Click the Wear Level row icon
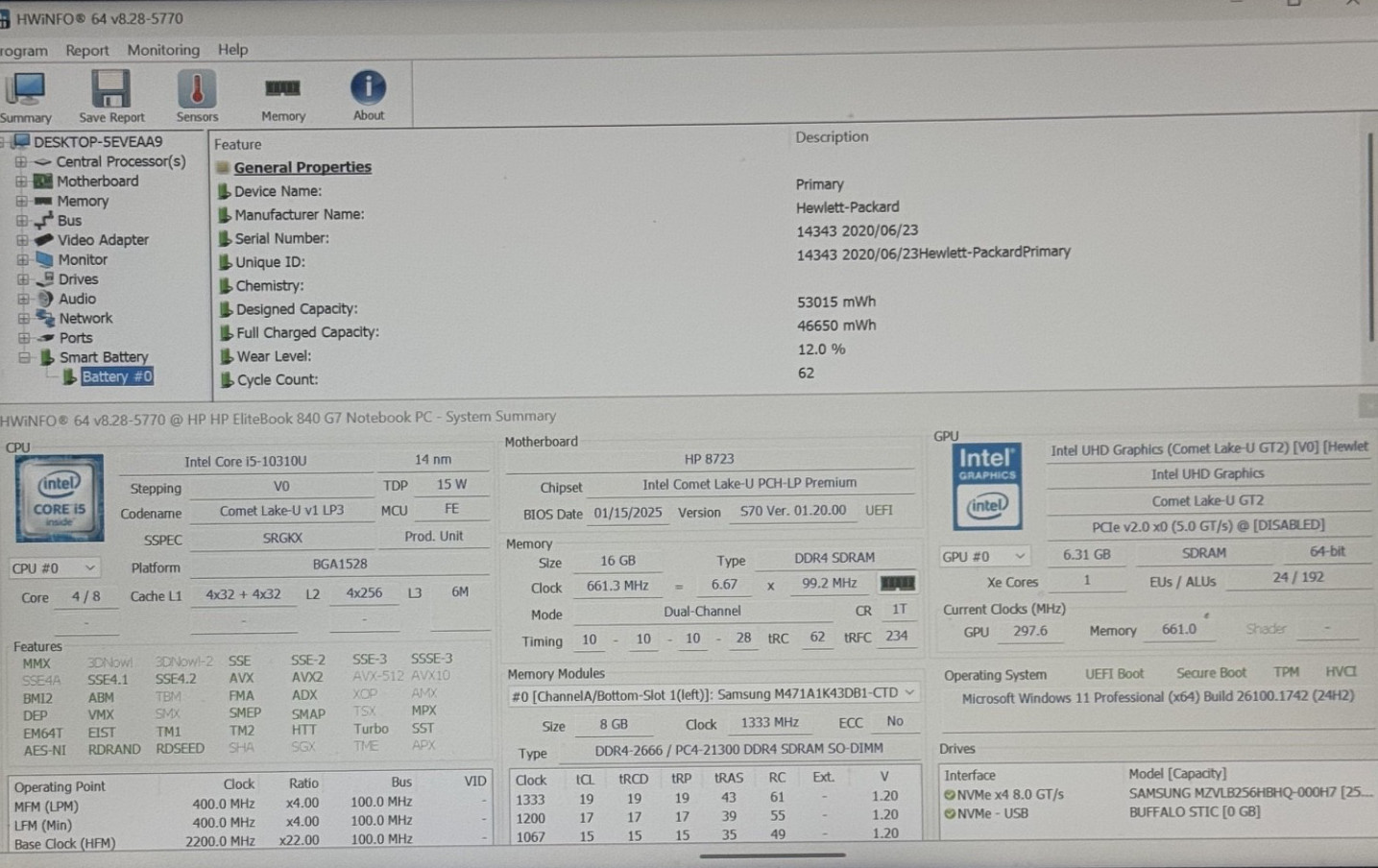The width and height of the screenshot is (1378, 868). coord(227,356)
